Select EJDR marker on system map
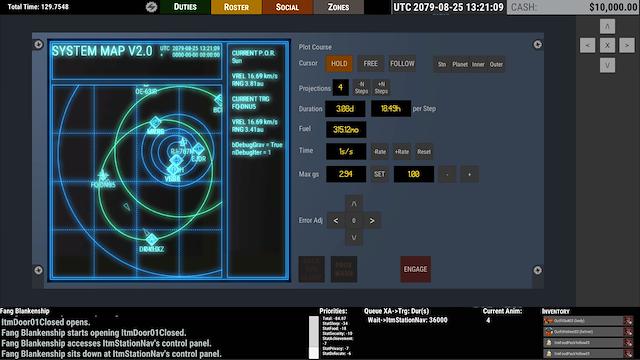640x360 pixels. tap(198, 149)
